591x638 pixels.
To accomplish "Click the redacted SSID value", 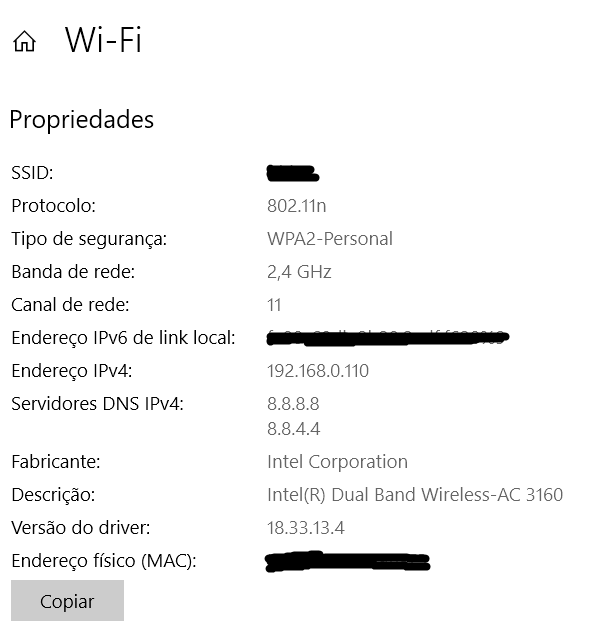I will click(x=293, y=173).
